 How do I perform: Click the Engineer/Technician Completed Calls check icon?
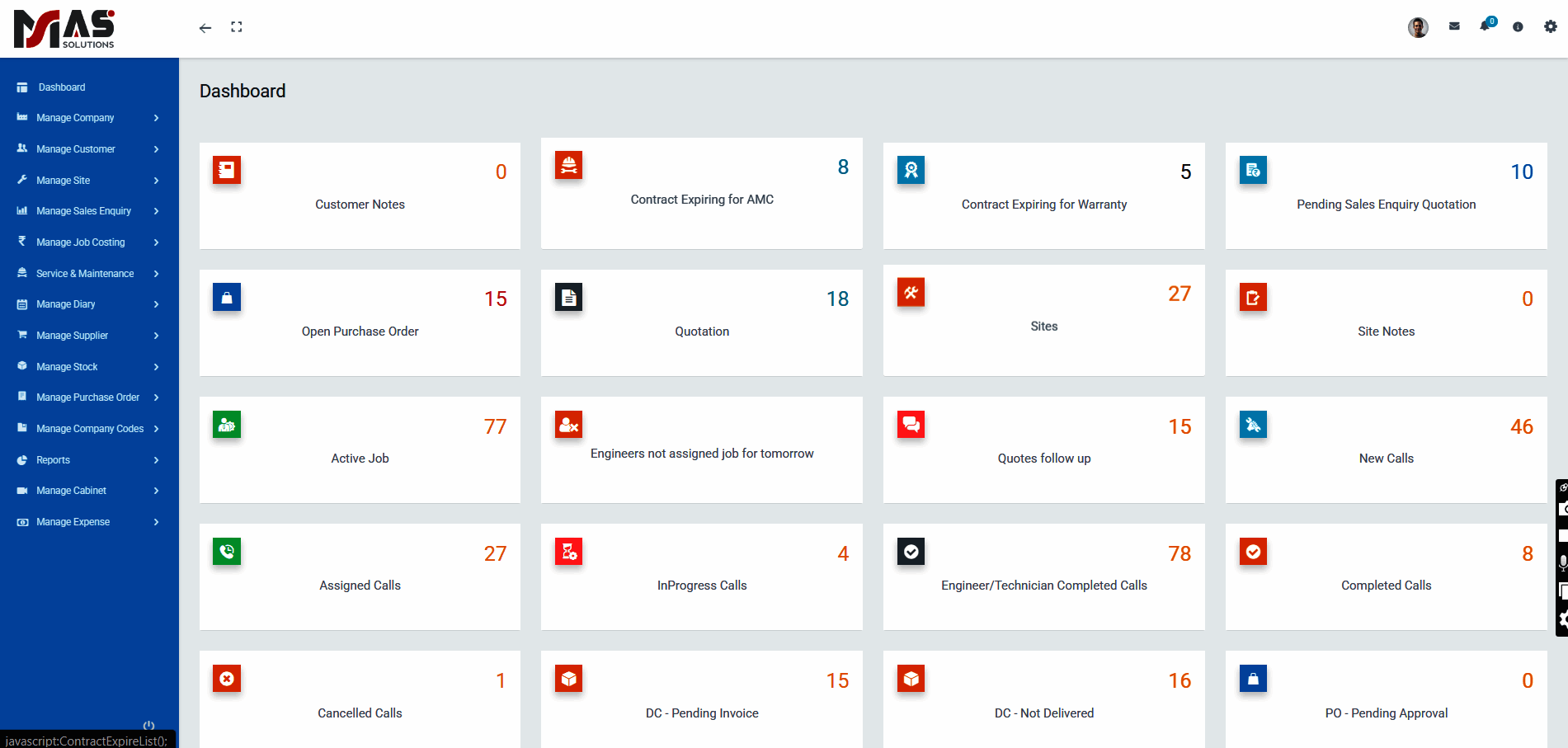pyautogui.click(x=911, y=553)
